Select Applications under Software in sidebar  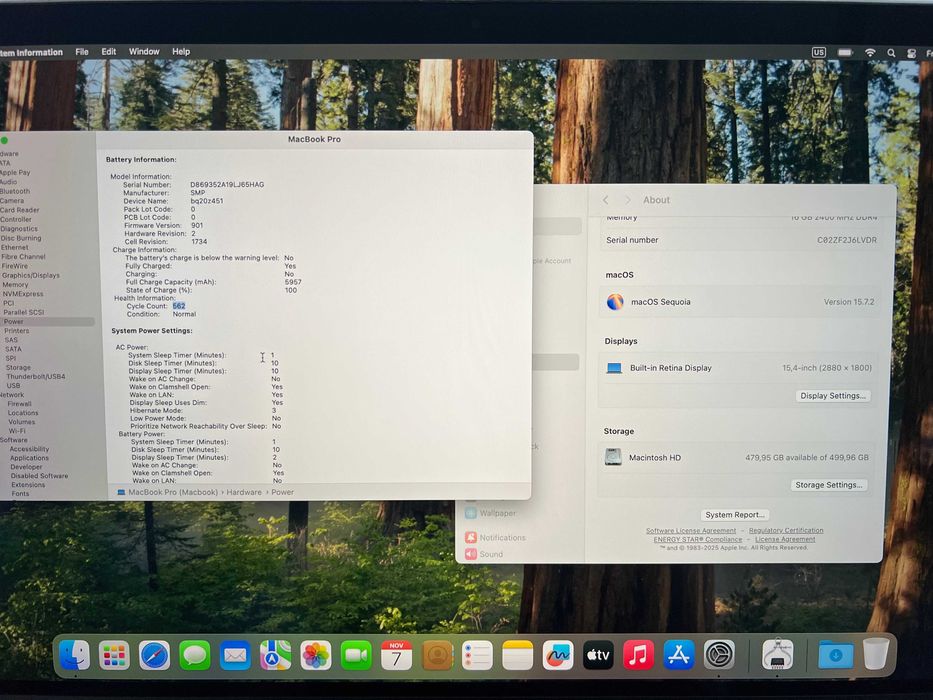point(29,458)
